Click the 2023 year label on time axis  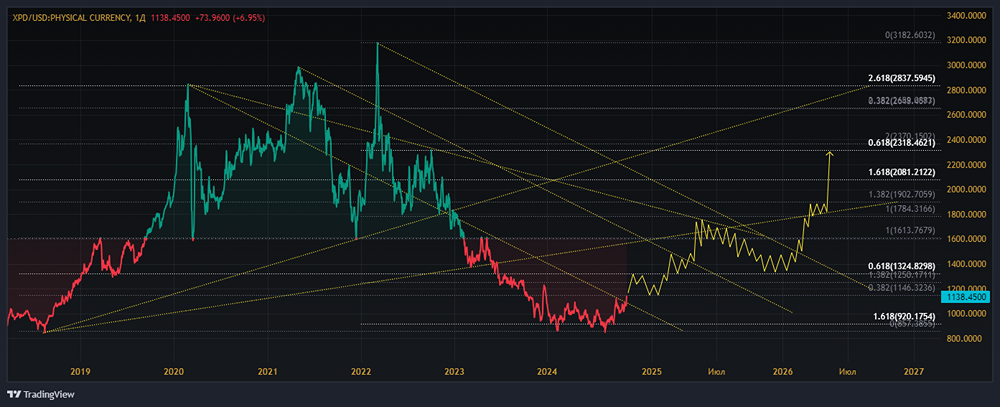point(454,371)
